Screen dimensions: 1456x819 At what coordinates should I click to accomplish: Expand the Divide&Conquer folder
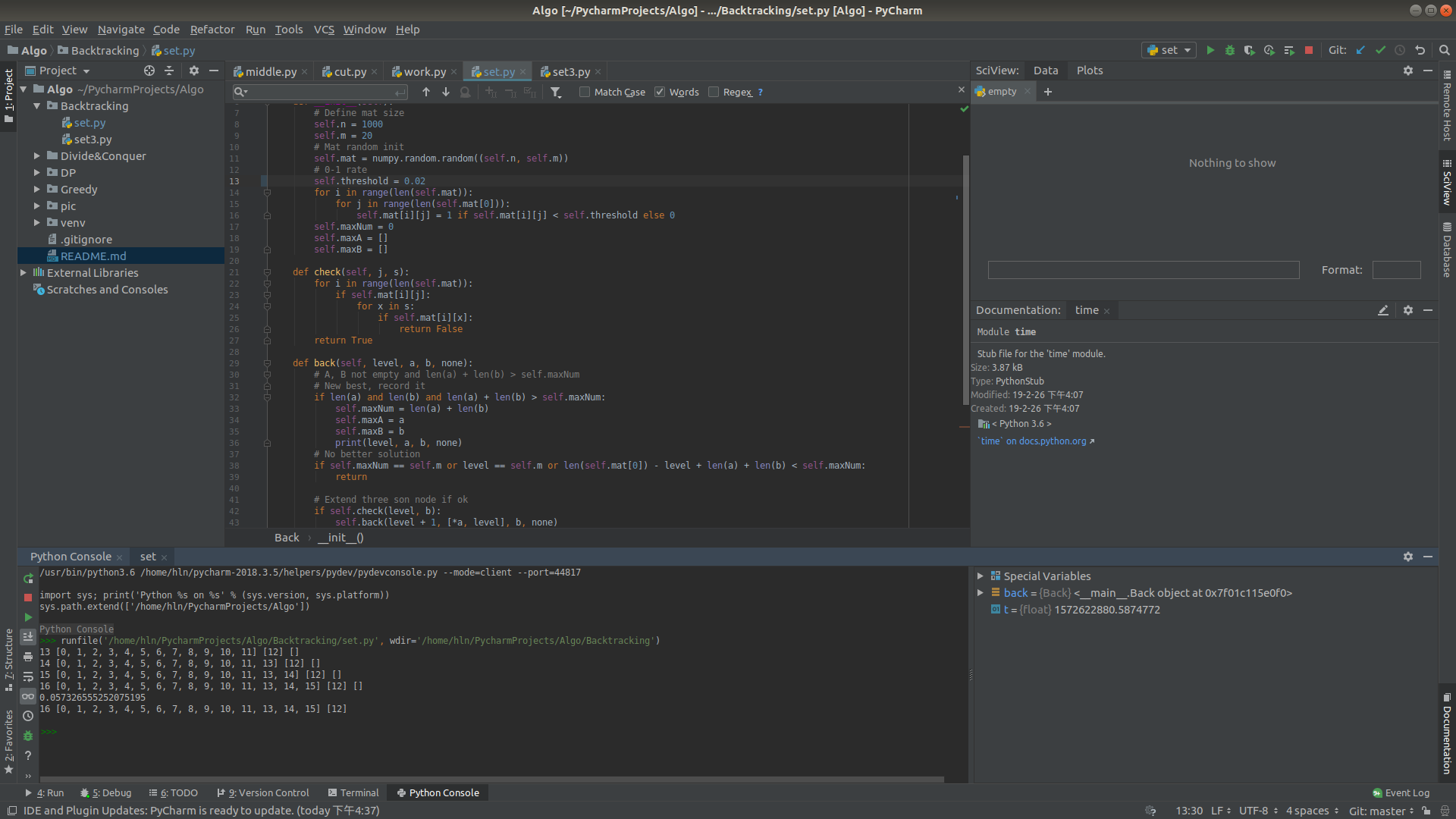pos(36,156)
